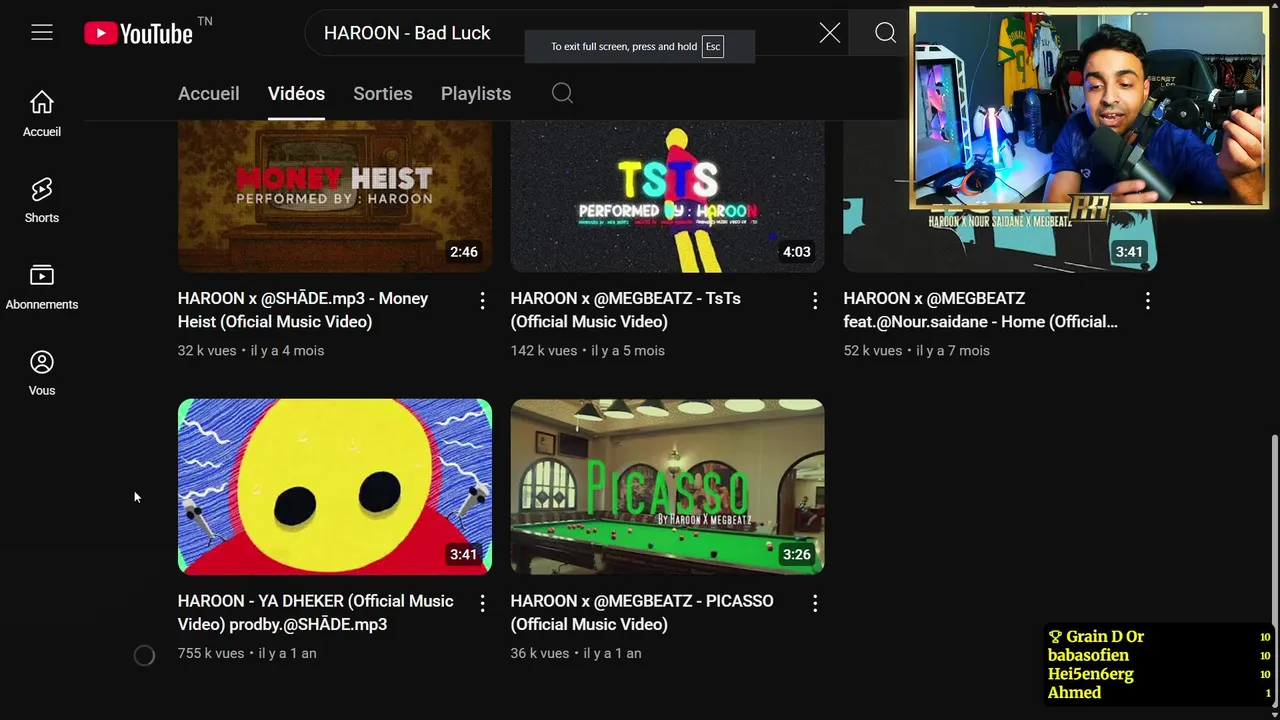Click Grain D Or in leaderboard overlay

point(1105,637)
